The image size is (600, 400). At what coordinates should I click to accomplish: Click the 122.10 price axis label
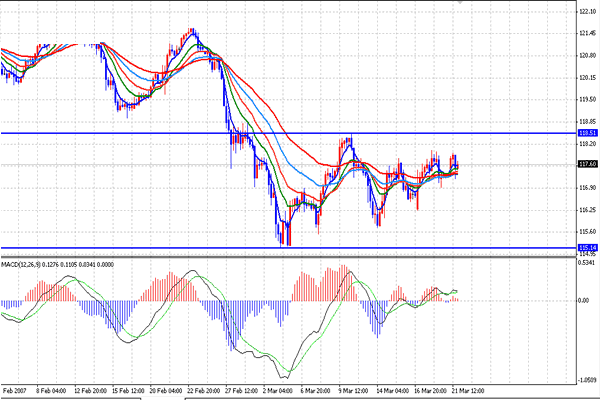pyautogui.click(x=587, y=11)
